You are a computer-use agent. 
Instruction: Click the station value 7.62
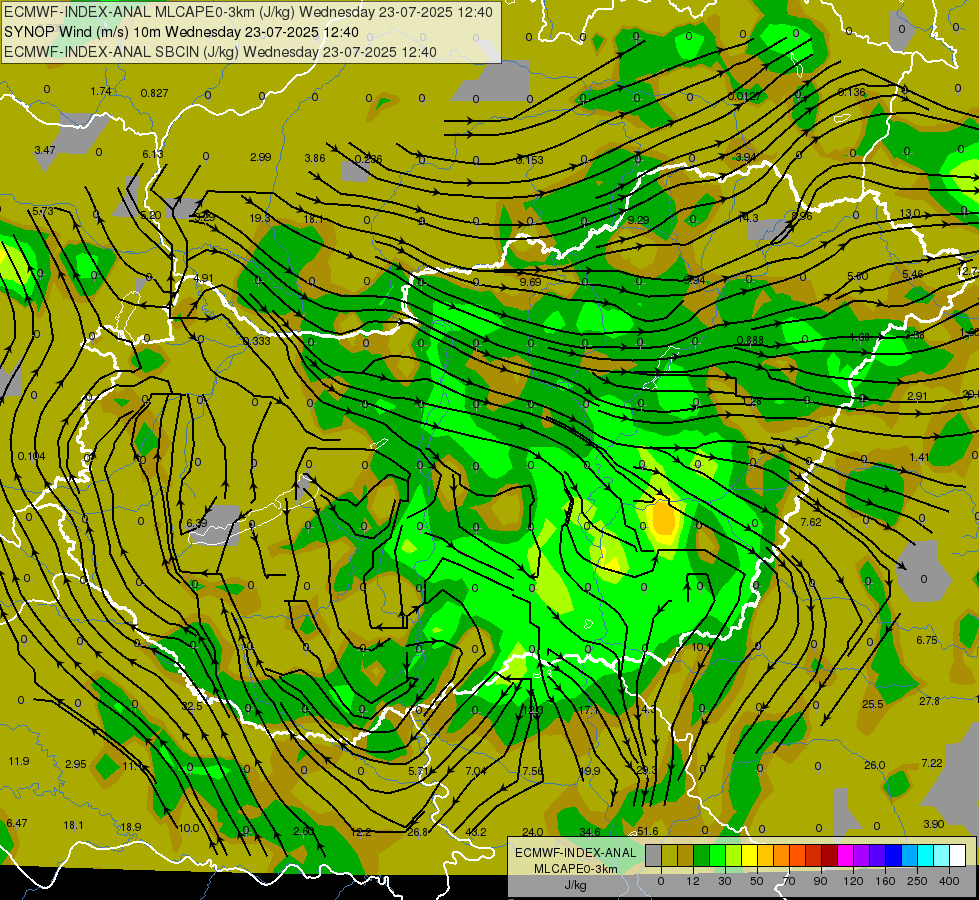[811, 522]
